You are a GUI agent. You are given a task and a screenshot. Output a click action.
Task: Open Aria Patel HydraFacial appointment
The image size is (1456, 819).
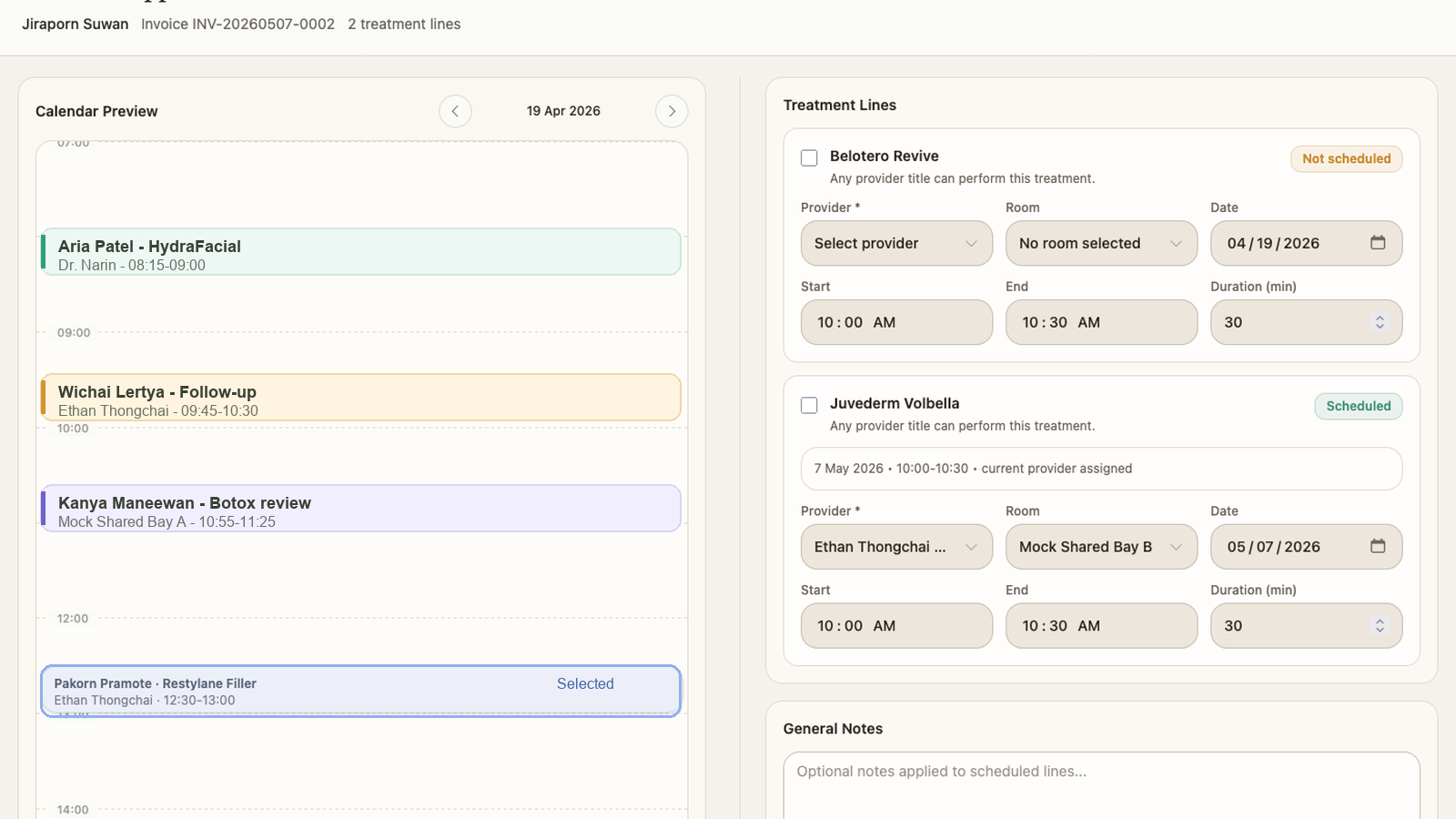[x=361, y=252]
